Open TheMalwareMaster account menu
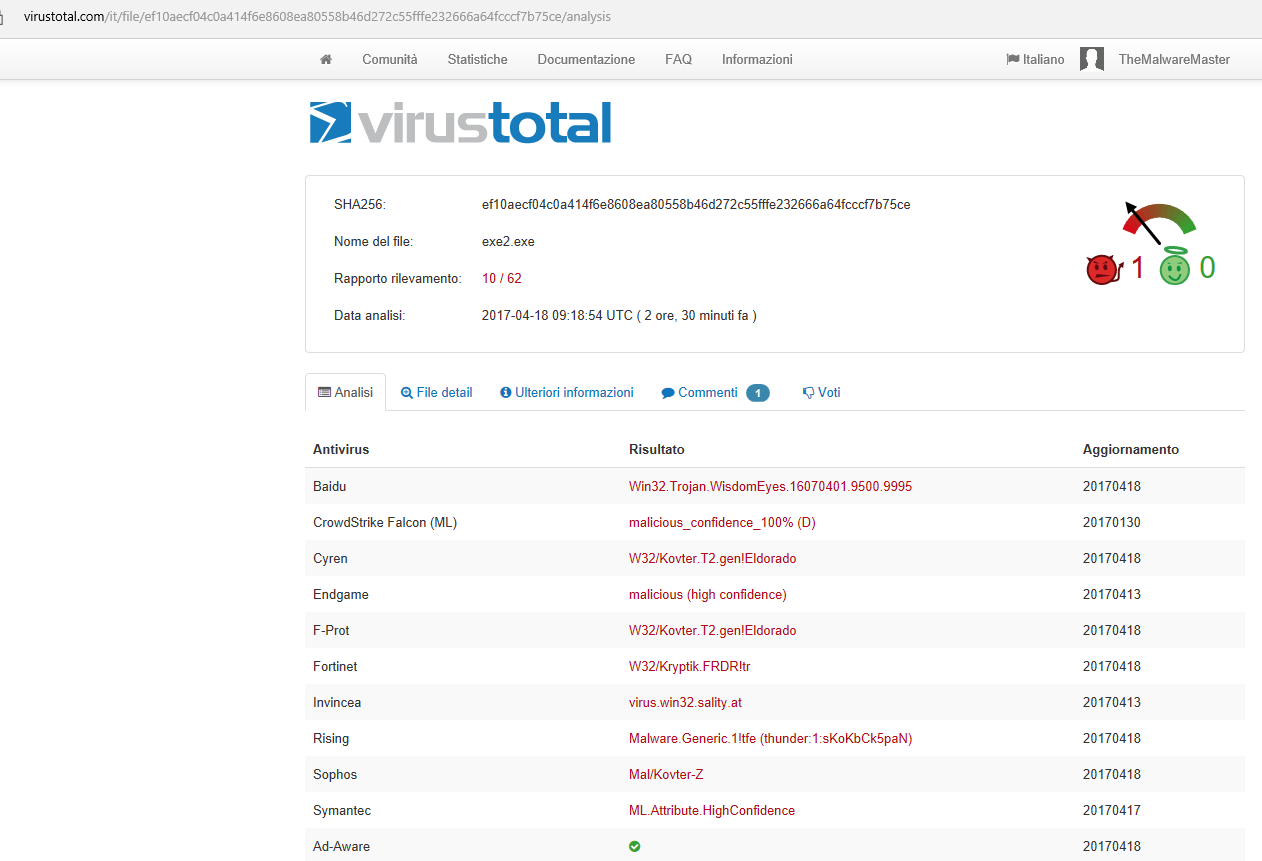The image size is (1262, 861). [x=1174, y=59]
